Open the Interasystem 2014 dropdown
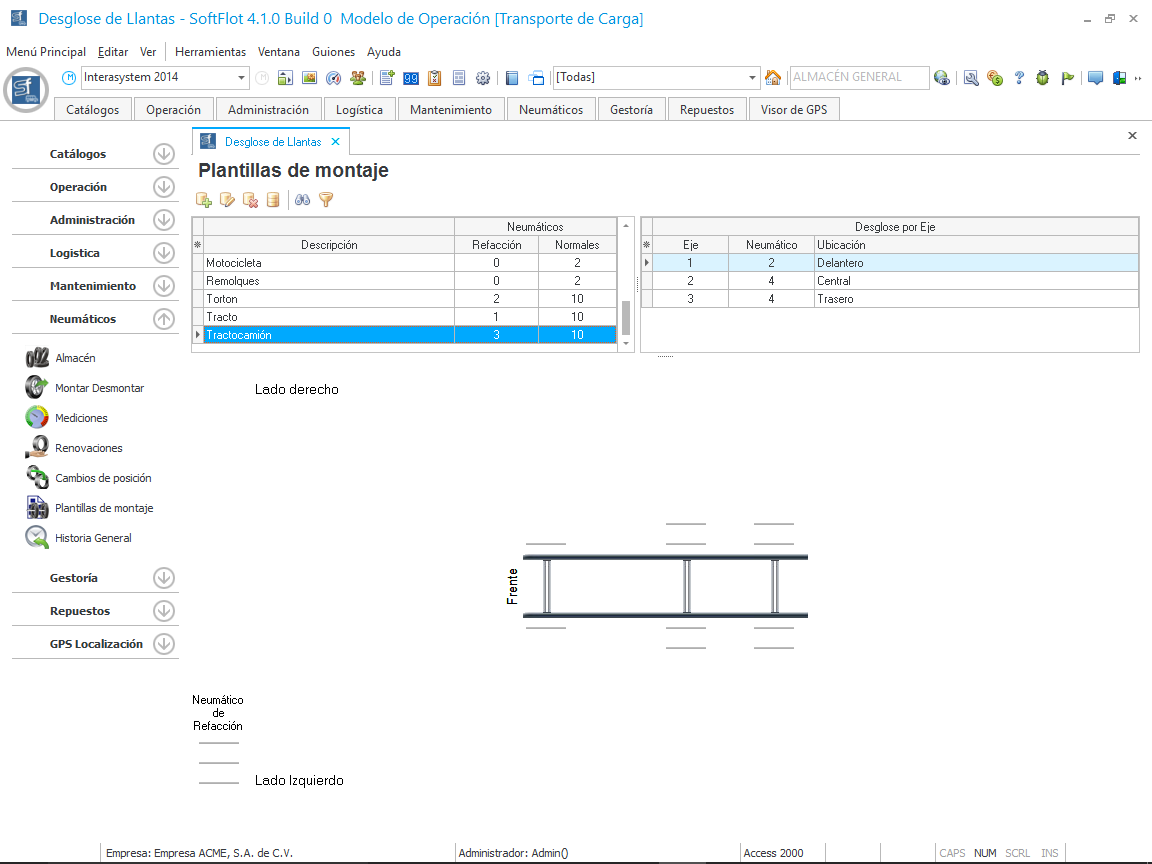 point(242,78)
